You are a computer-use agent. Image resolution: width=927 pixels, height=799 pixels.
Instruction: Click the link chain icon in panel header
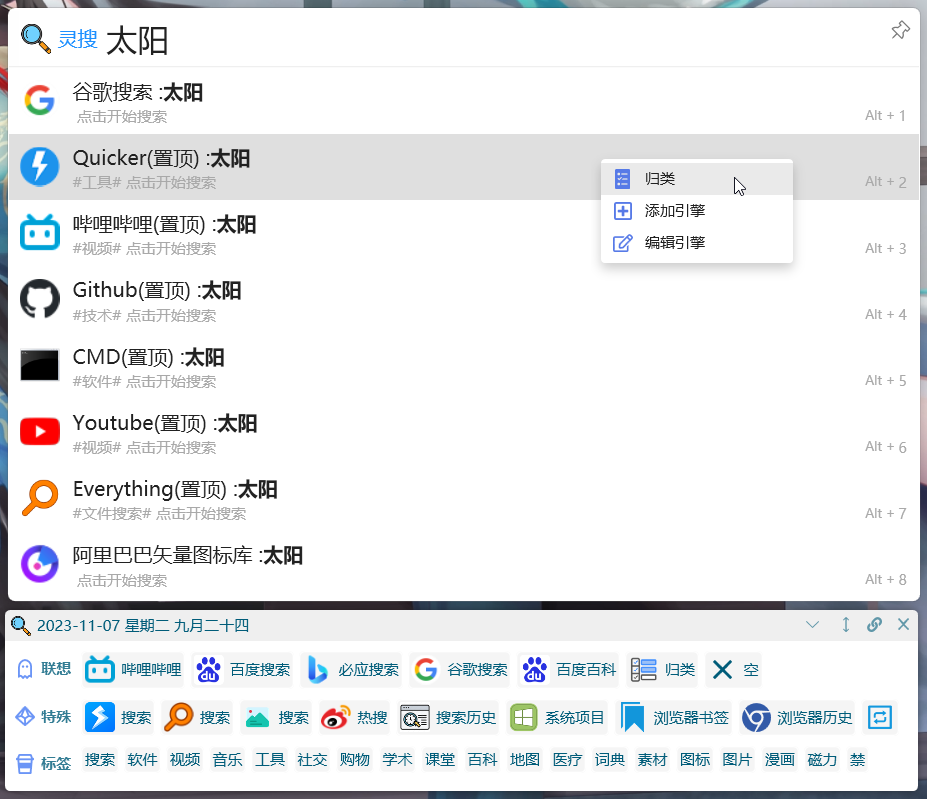coord(874,625)
